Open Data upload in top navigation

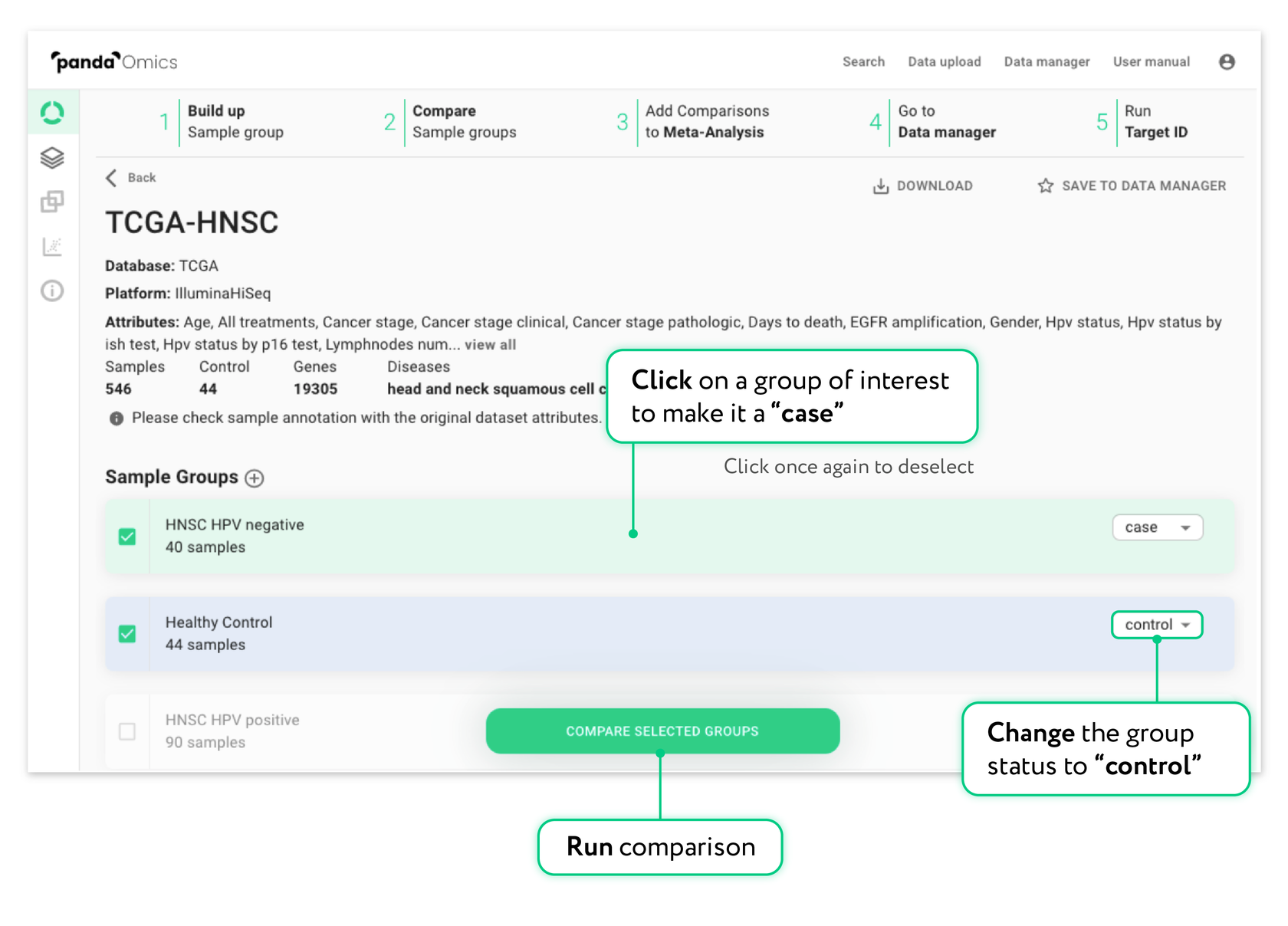tap(944, 62)
